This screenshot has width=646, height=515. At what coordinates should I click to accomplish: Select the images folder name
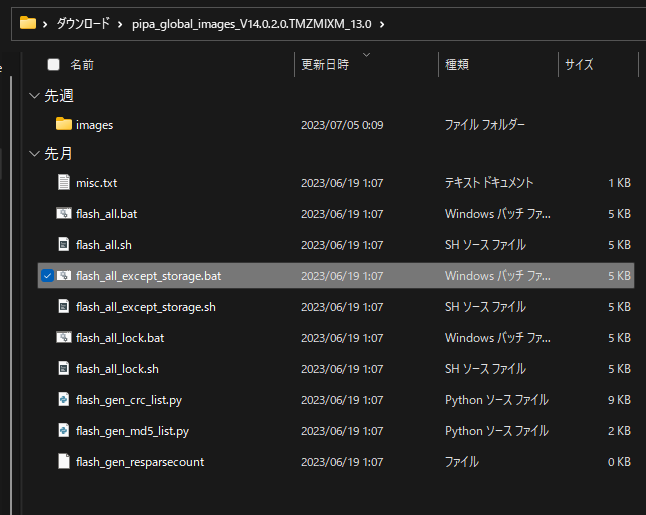click(x=94, y=125)
